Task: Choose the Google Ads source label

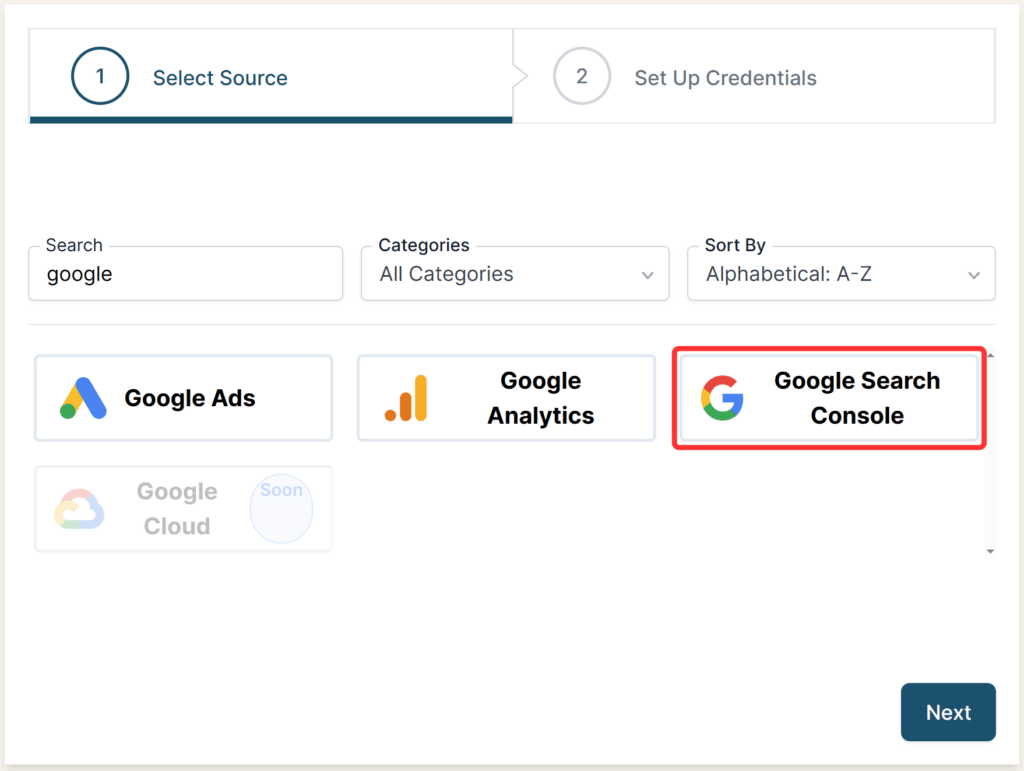Action: tap(190, 398)
